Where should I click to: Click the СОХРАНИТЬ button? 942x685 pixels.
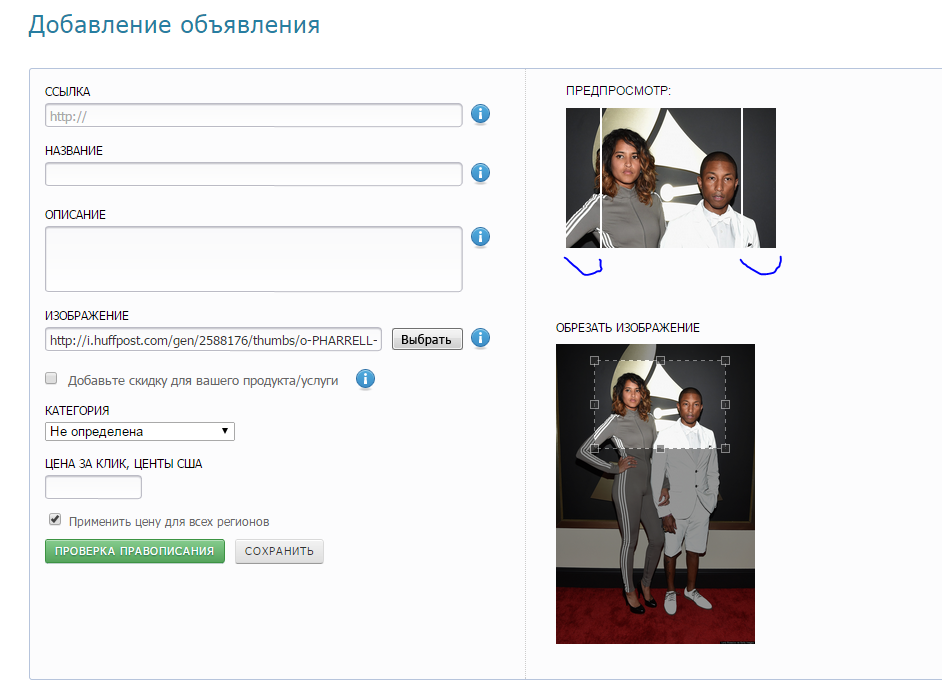tap(279, 551)
